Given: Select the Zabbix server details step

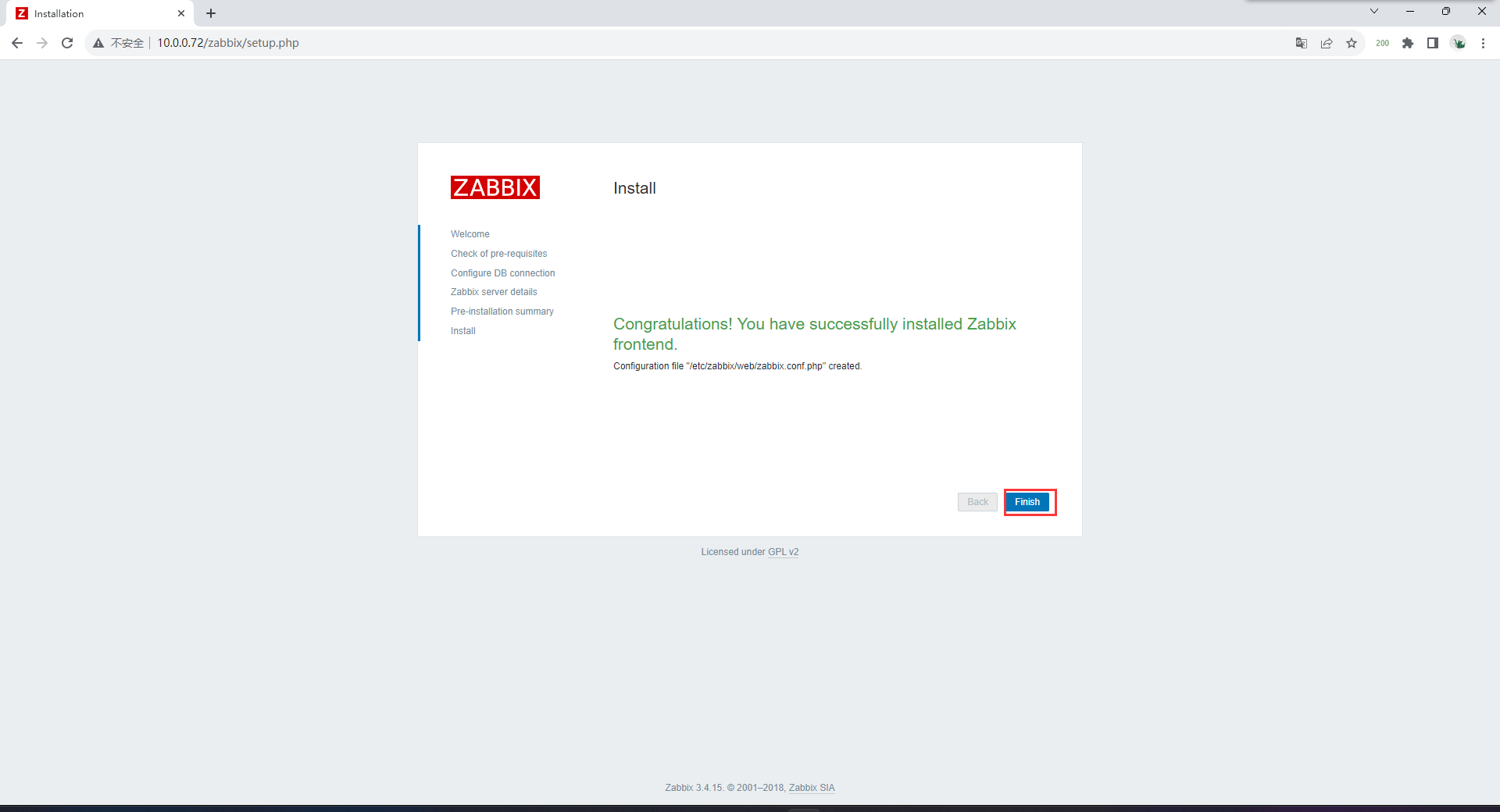Looking at the screenshot, I should point(494,292).
